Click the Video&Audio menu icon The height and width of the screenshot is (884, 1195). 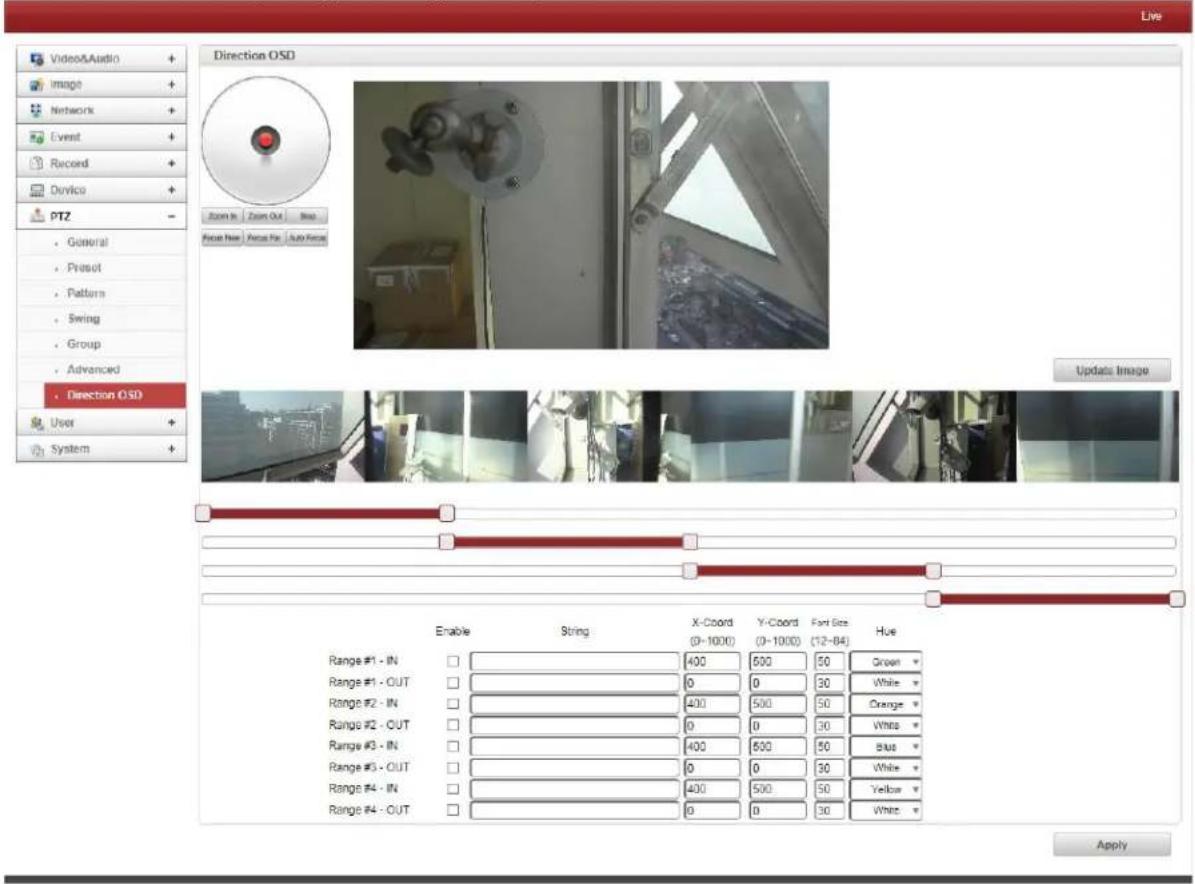click(x=37, y=59)
